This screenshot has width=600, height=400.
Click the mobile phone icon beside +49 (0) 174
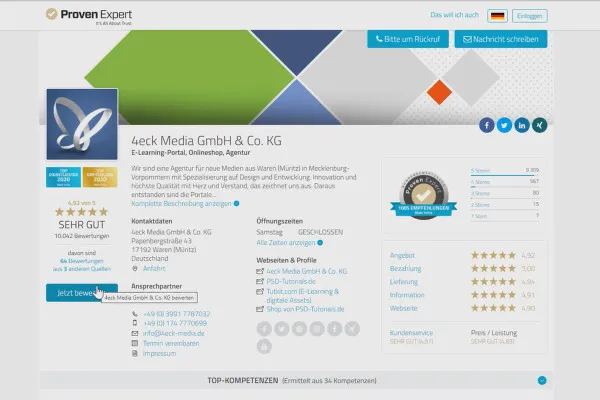(x=135, y=323)
